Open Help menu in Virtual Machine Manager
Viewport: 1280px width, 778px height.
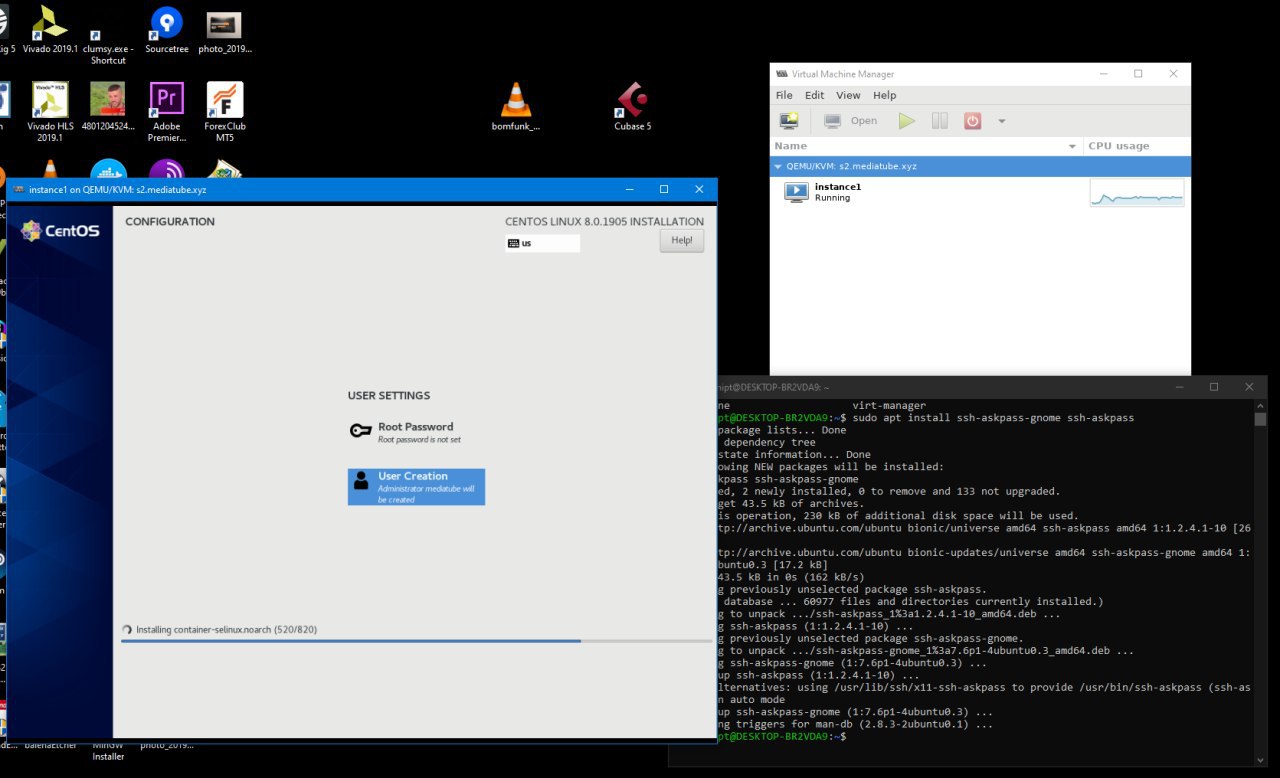(x=884, y=95)
